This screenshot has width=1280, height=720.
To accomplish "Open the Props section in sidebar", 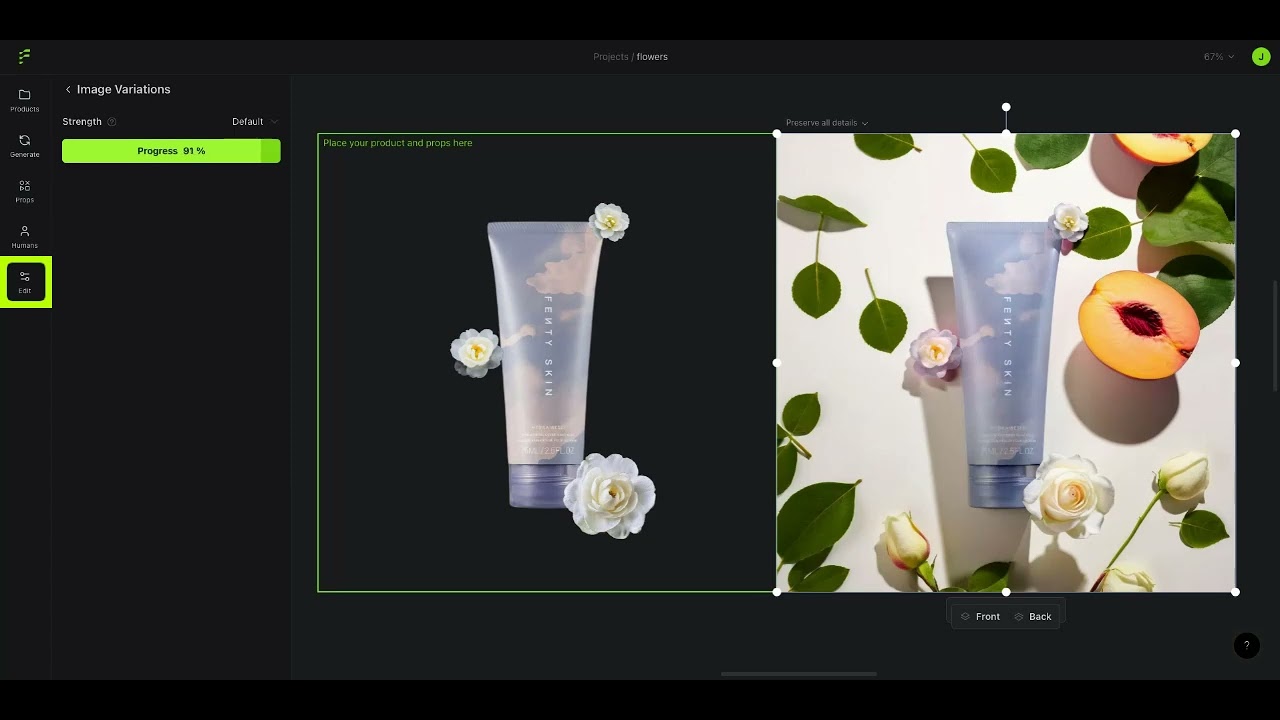I will 25,191.
